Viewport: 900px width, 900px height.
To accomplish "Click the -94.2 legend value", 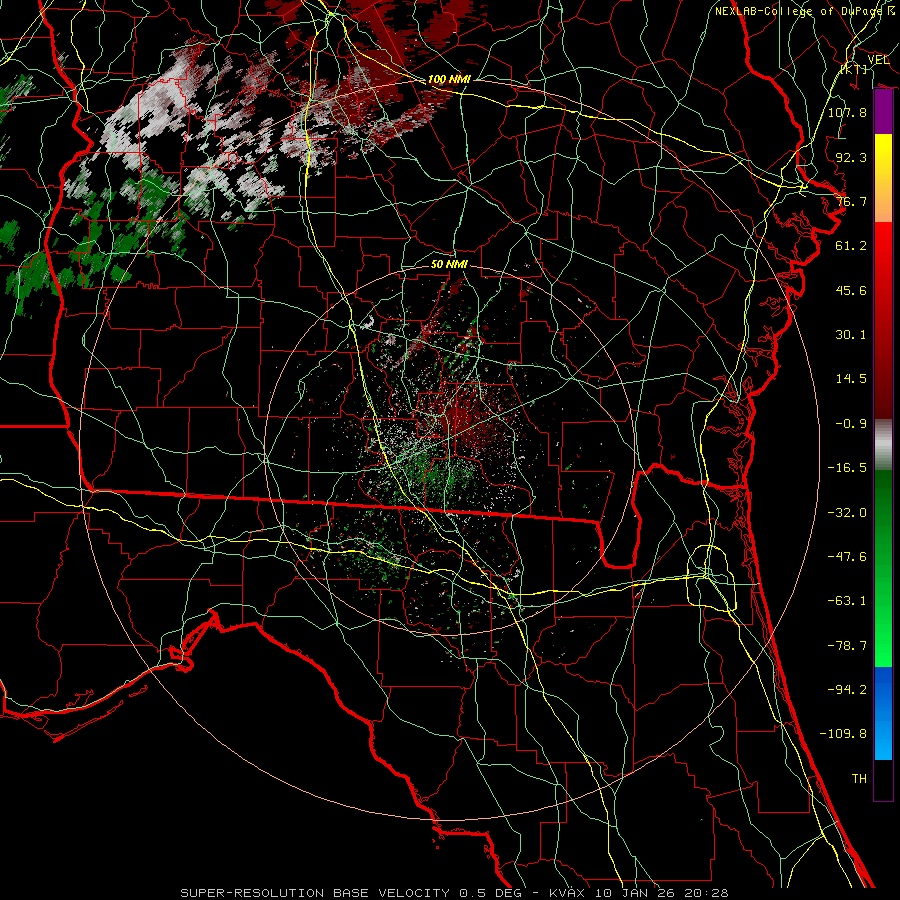I will [847, 689].
